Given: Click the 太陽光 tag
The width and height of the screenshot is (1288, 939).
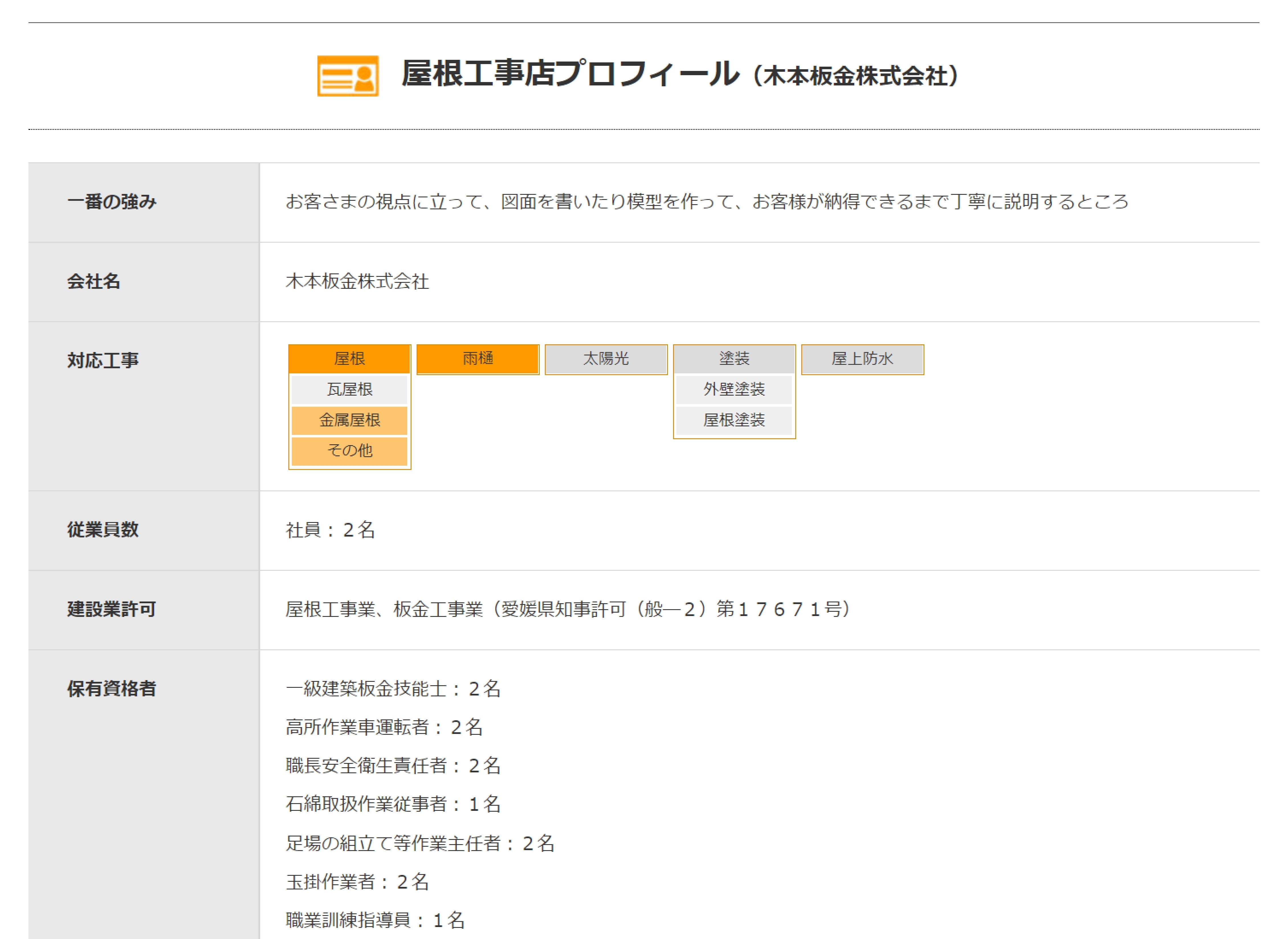Looking at the screenshot, I should 606,359.
